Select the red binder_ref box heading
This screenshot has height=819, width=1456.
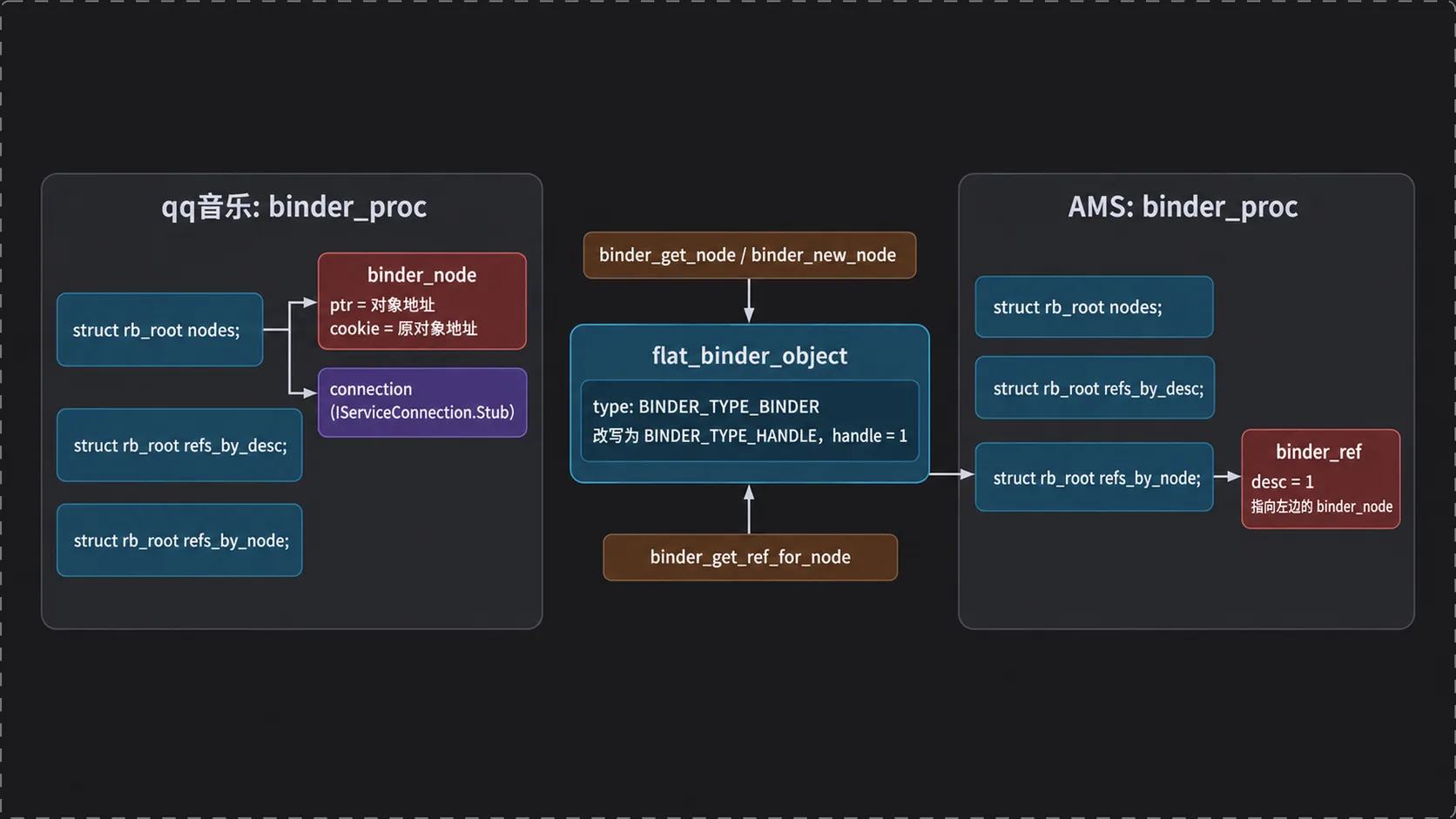[x=1318, y=452]
